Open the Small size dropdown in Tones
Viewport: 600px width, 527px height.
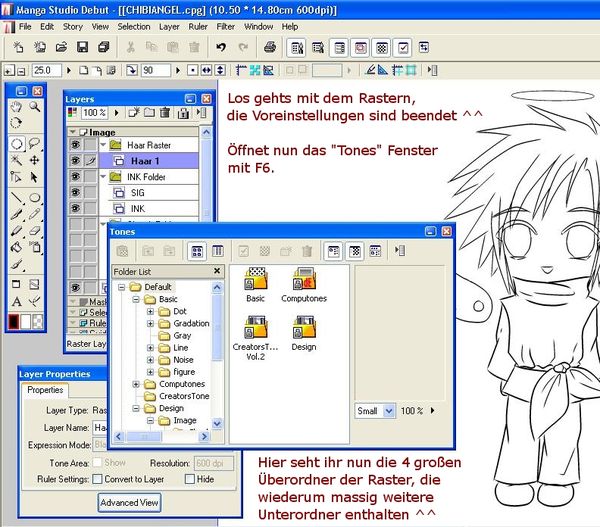point(389,411)
